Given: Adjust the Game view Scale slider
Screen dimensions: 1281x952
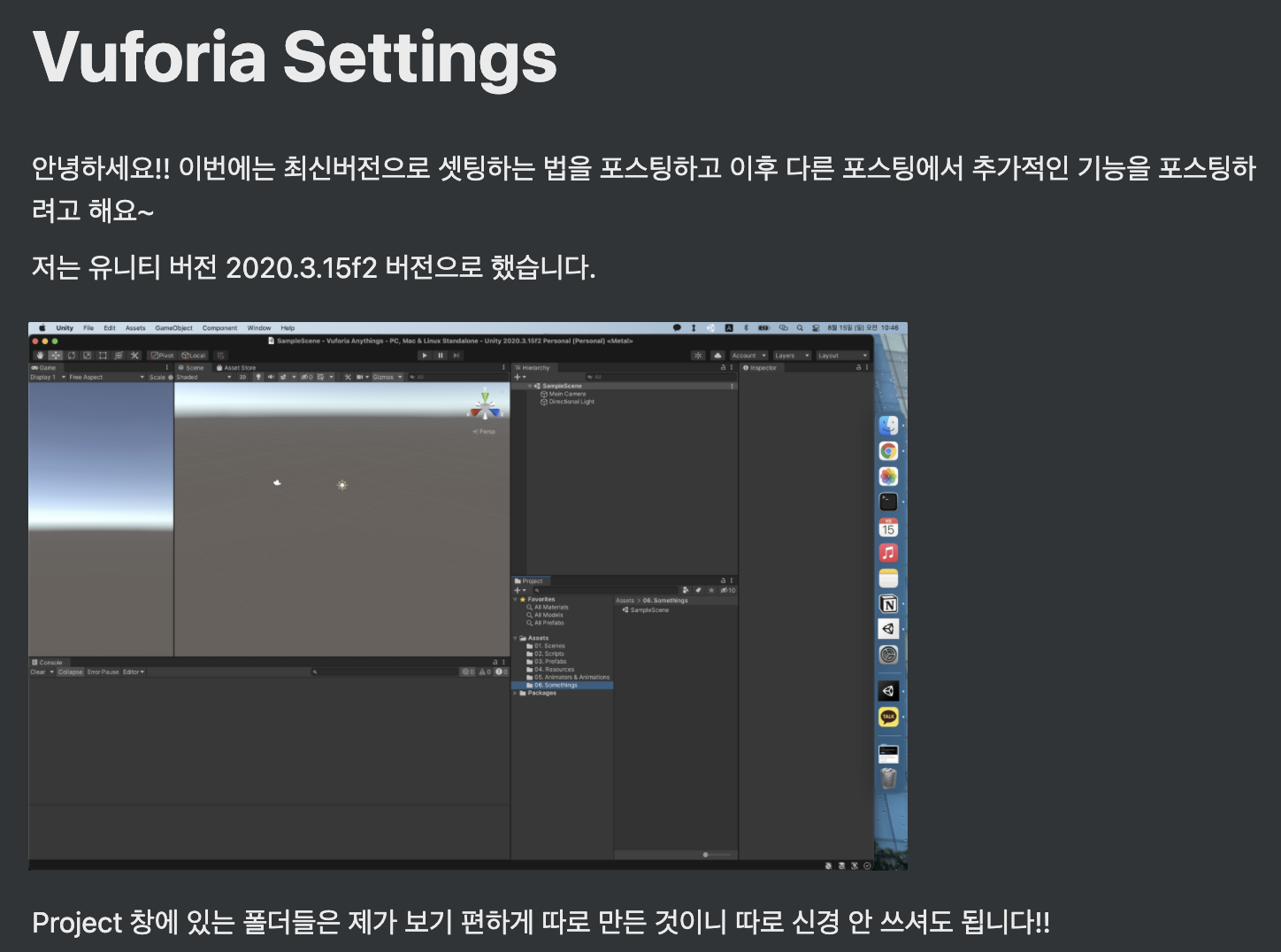Looking at the screenshot, I should 171,377.
